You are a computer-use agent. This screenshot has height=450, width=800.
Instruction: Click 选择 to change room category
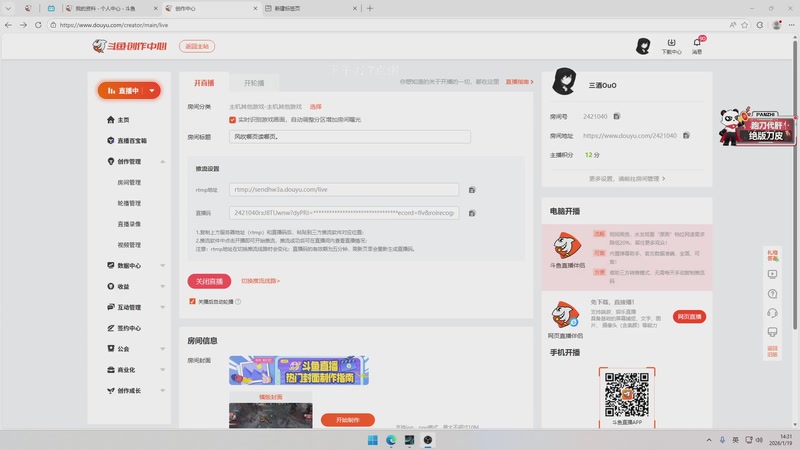click(316, 107)
